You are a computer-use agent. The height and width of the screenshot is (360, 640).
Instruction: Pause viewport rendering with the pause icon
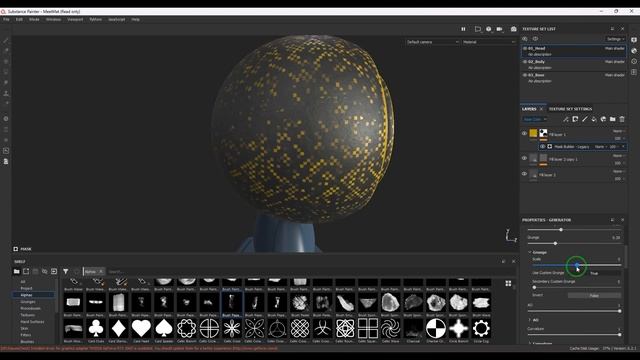[x=463, y=29]
